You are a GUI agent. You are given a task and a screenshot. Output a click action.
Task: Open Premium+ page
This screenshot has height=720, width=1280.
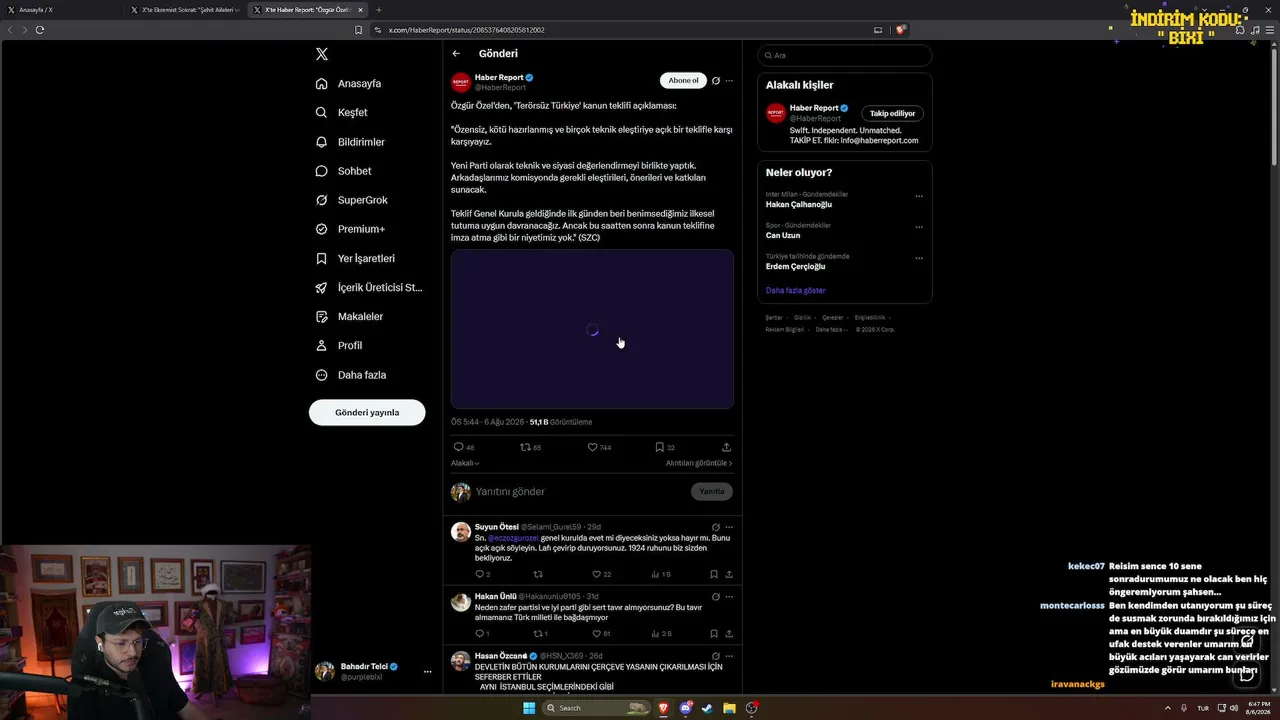(350, 229)
